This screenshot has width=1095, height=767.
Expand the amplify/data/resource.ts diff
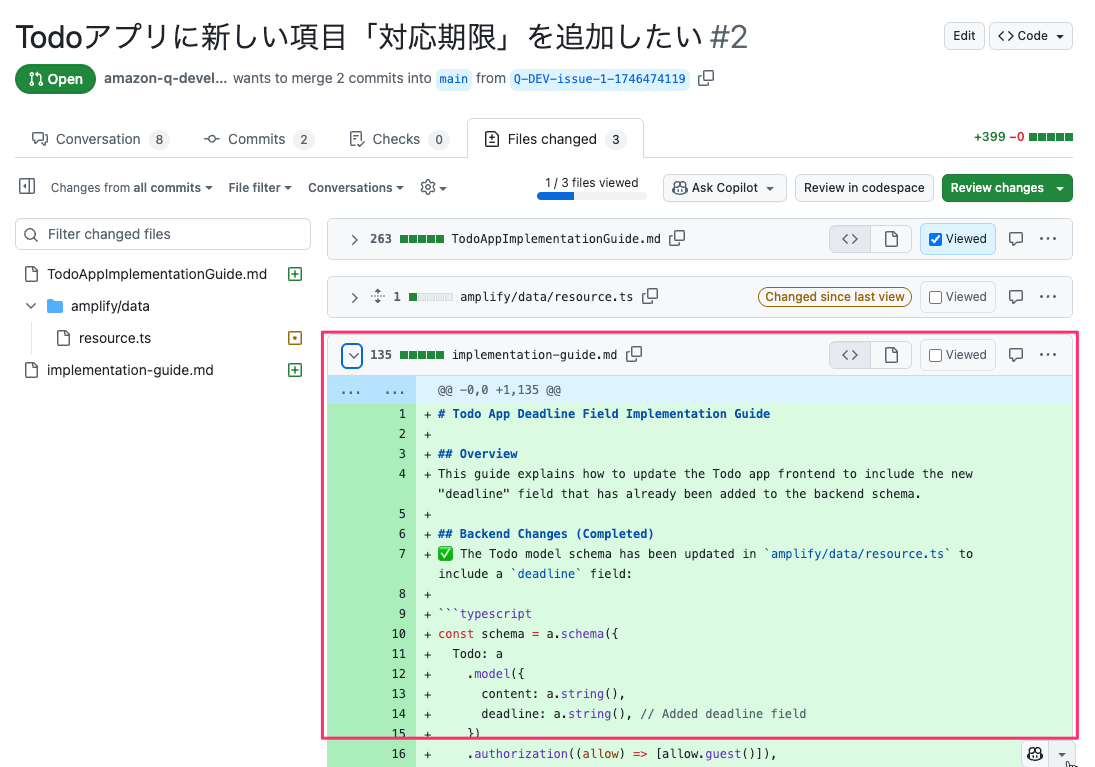tap(354, 297)
